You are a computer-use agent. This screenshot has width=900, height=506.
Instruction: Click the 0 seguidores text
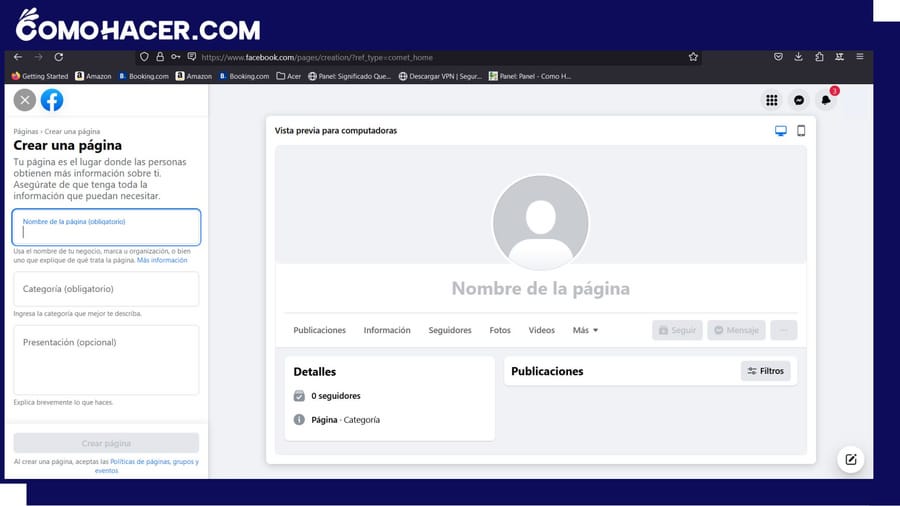pos(336,396)
